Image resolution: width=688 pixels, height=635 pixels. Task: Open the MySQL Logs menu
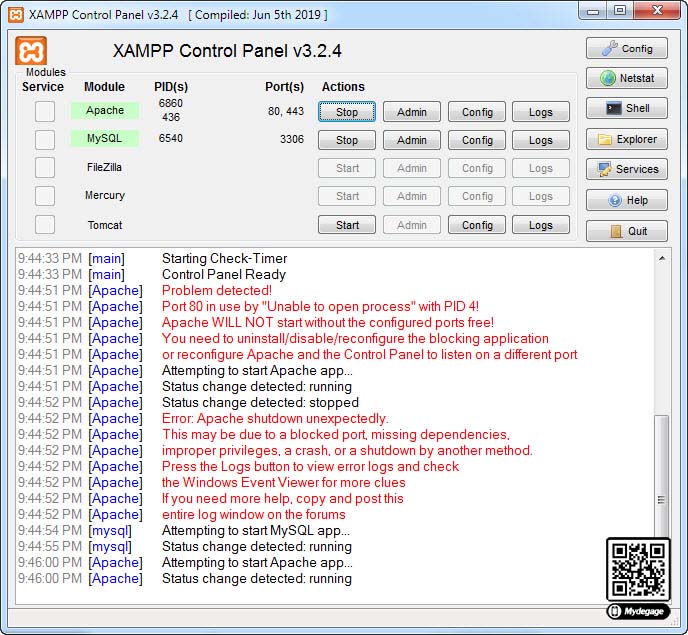pyautogui.click(x=541, y=140)
